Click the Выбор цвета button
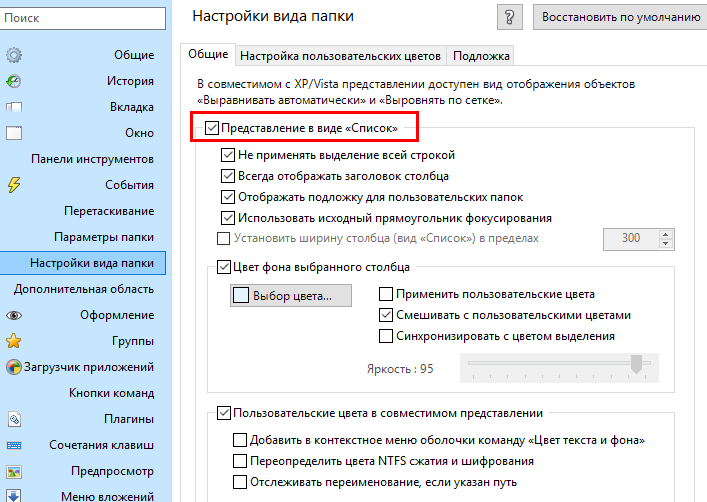 coord(291,296)
